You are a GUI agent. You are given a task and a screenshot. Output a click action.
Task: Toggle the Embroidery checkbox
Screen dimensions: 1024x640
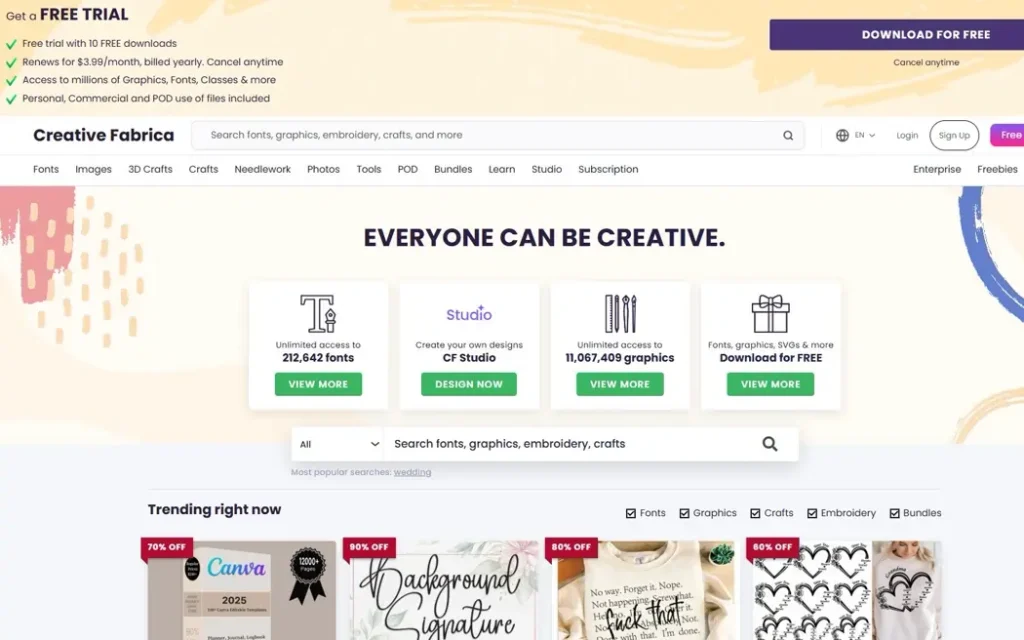click(812, 513)
